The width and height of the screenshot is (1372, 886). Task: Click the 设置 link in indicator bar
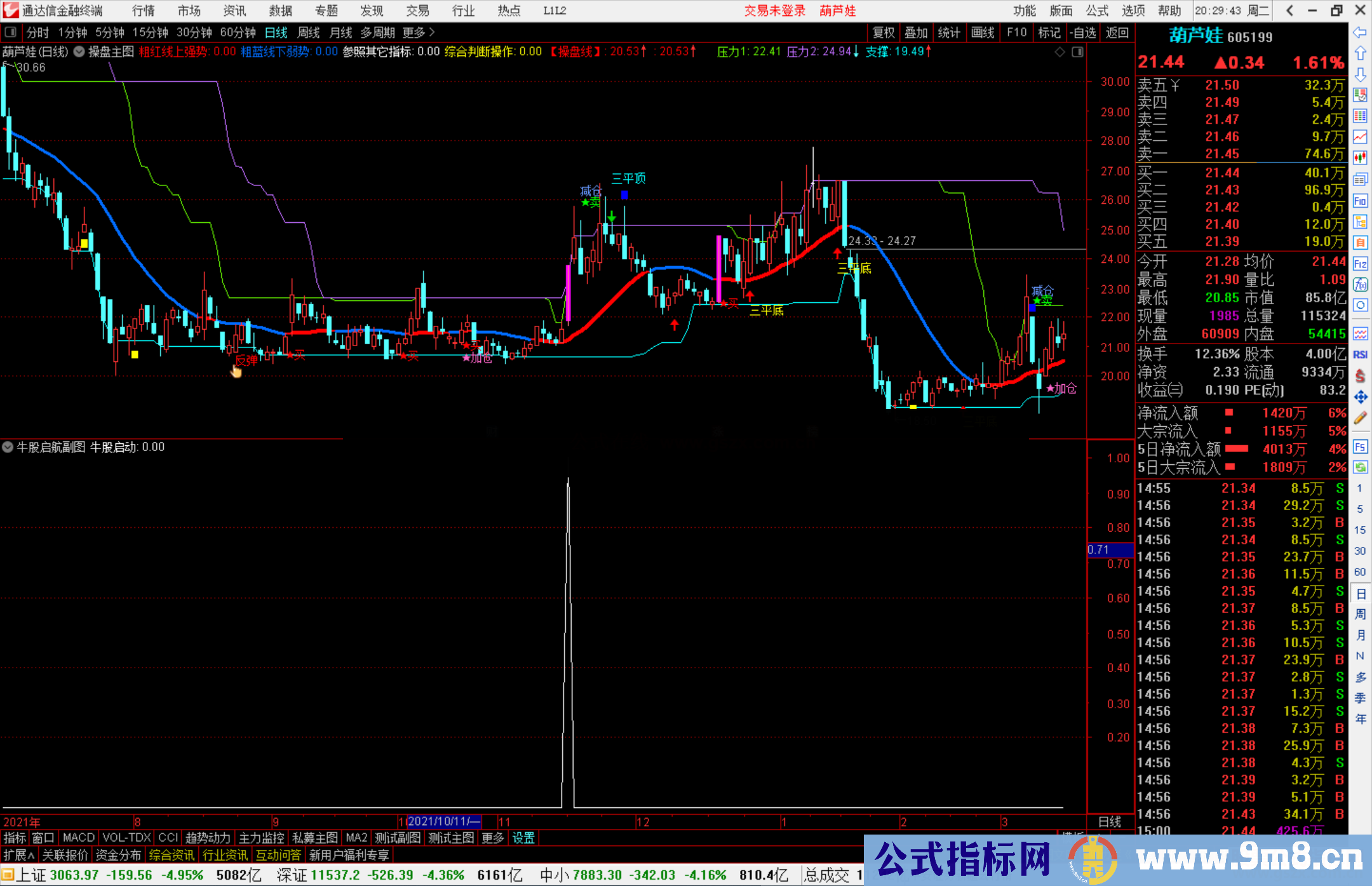(x=523, y=838)
